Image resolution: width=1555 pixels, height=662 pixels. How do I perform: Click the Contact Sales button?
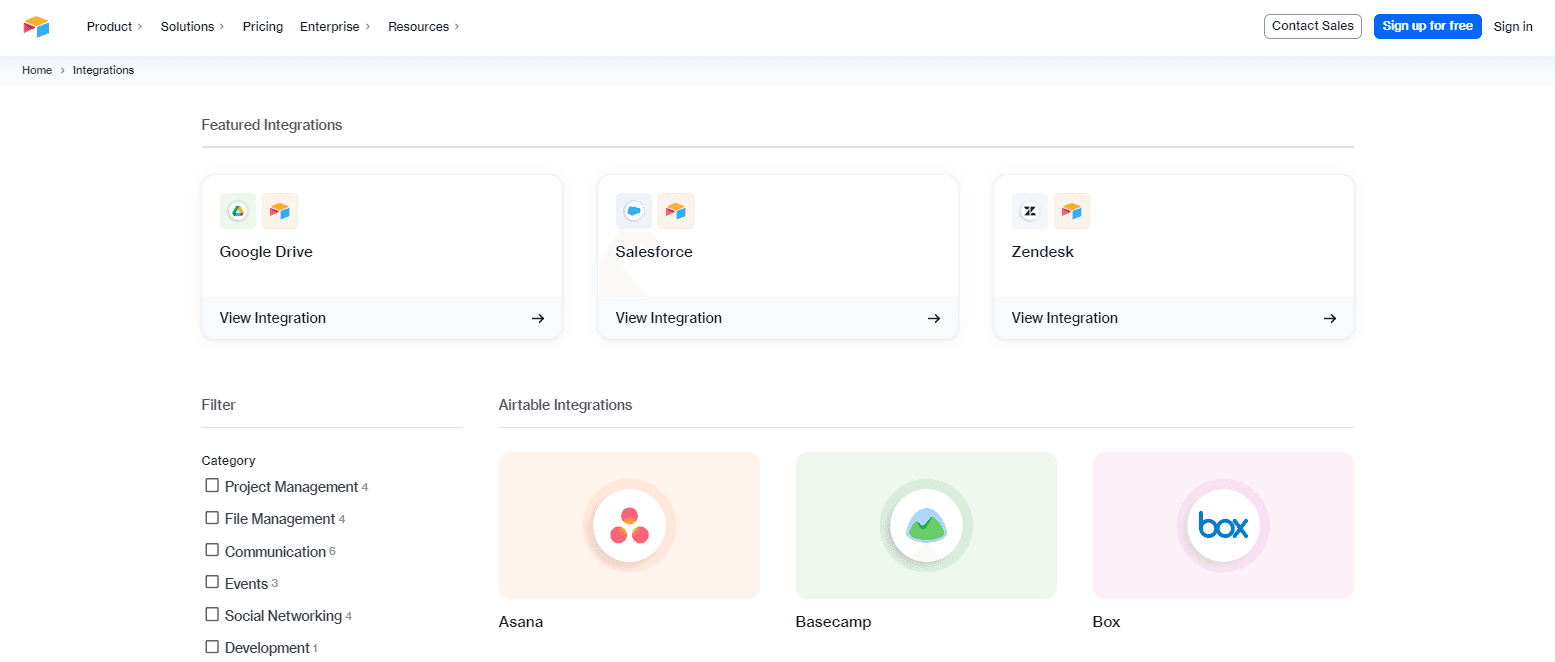pyautogui.click(x=1313, y=26)
